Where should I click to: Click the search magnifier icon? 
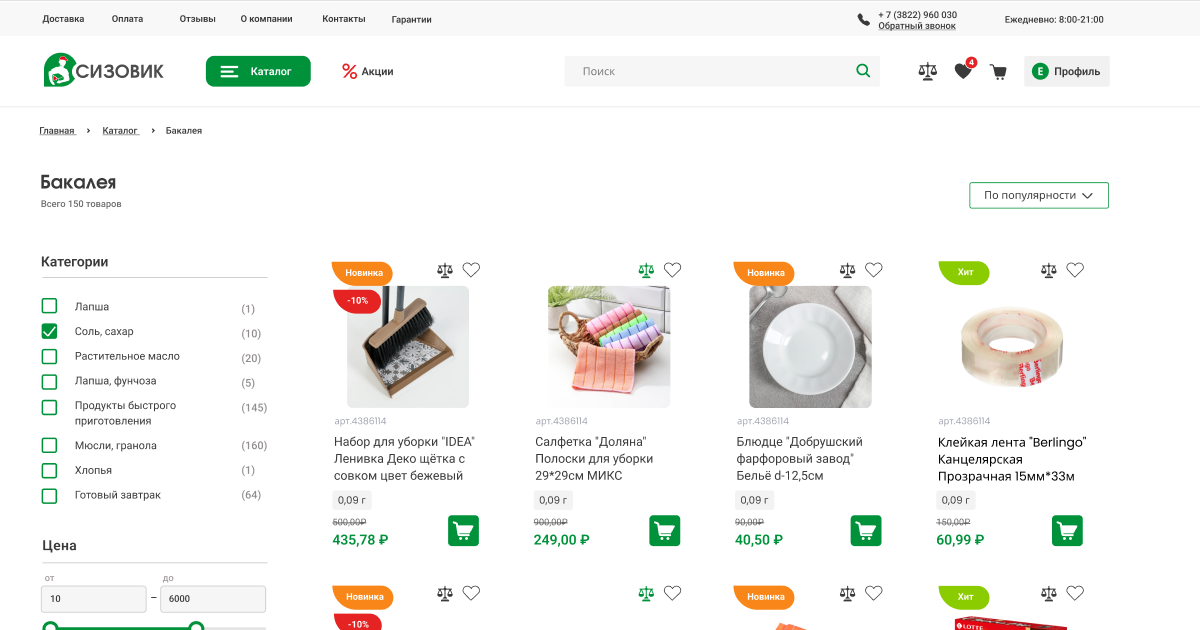863,71
